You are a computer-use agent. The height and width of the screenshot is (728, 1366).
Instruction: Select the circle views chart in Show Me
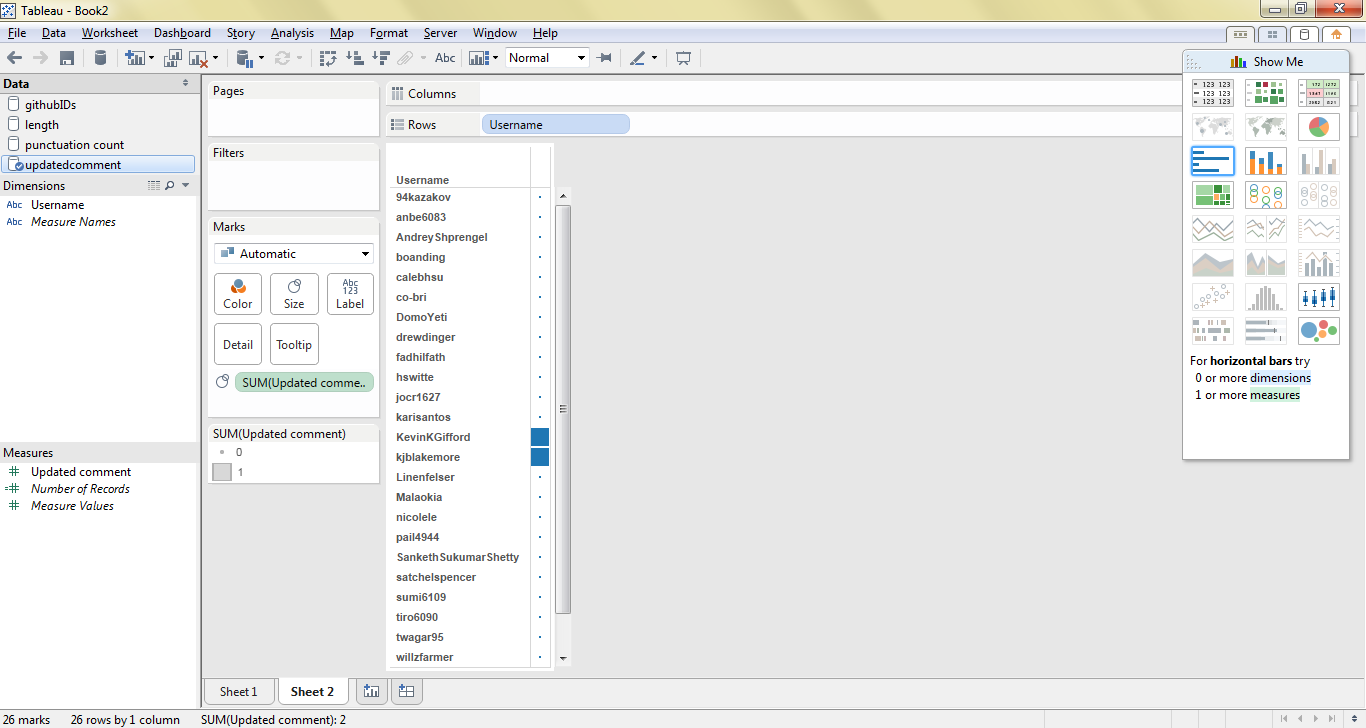(1266, 195)
